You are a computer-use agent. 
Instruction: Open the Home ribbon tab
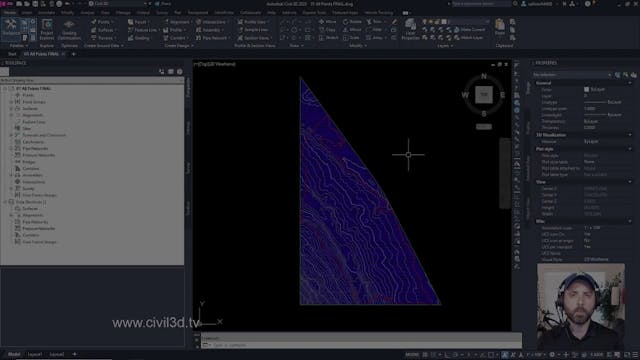[10, 13]
